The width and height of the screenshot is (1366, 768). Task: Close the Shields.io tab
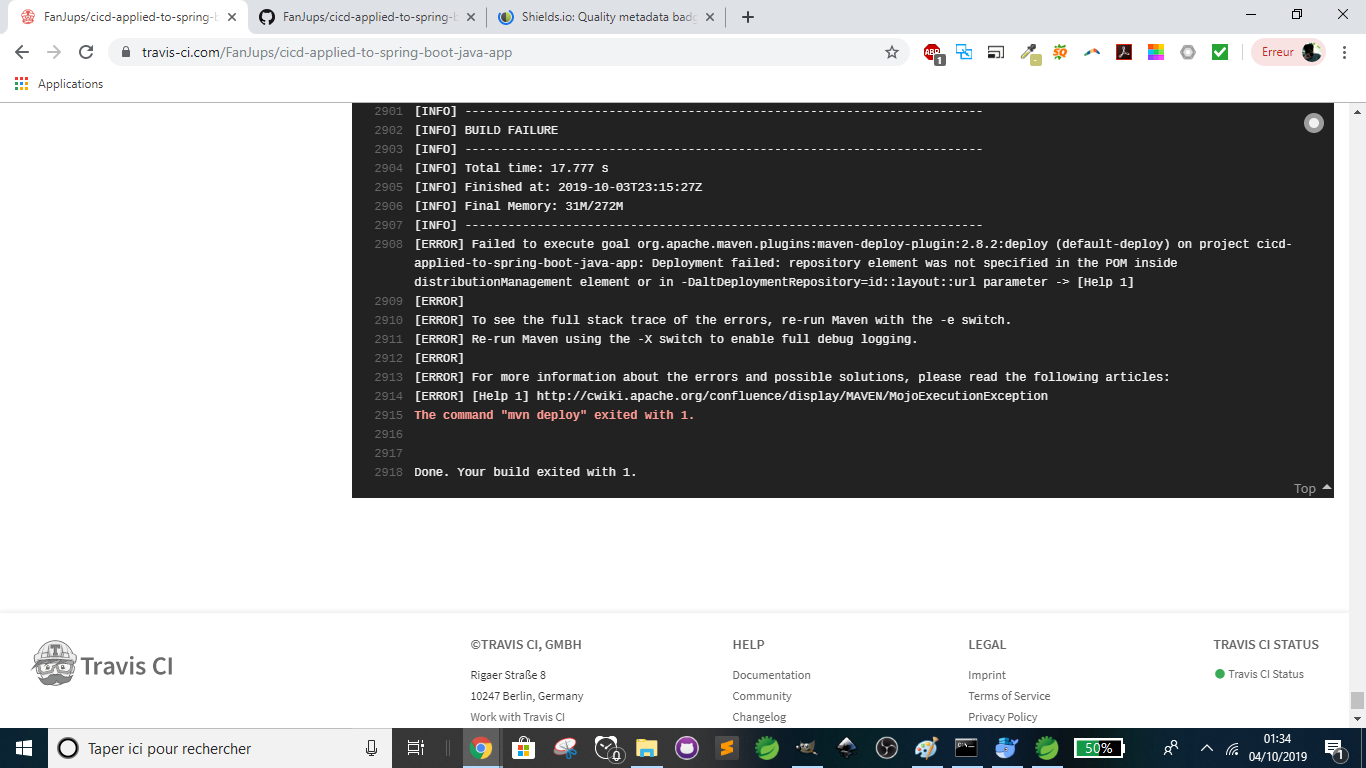(708, 17)
